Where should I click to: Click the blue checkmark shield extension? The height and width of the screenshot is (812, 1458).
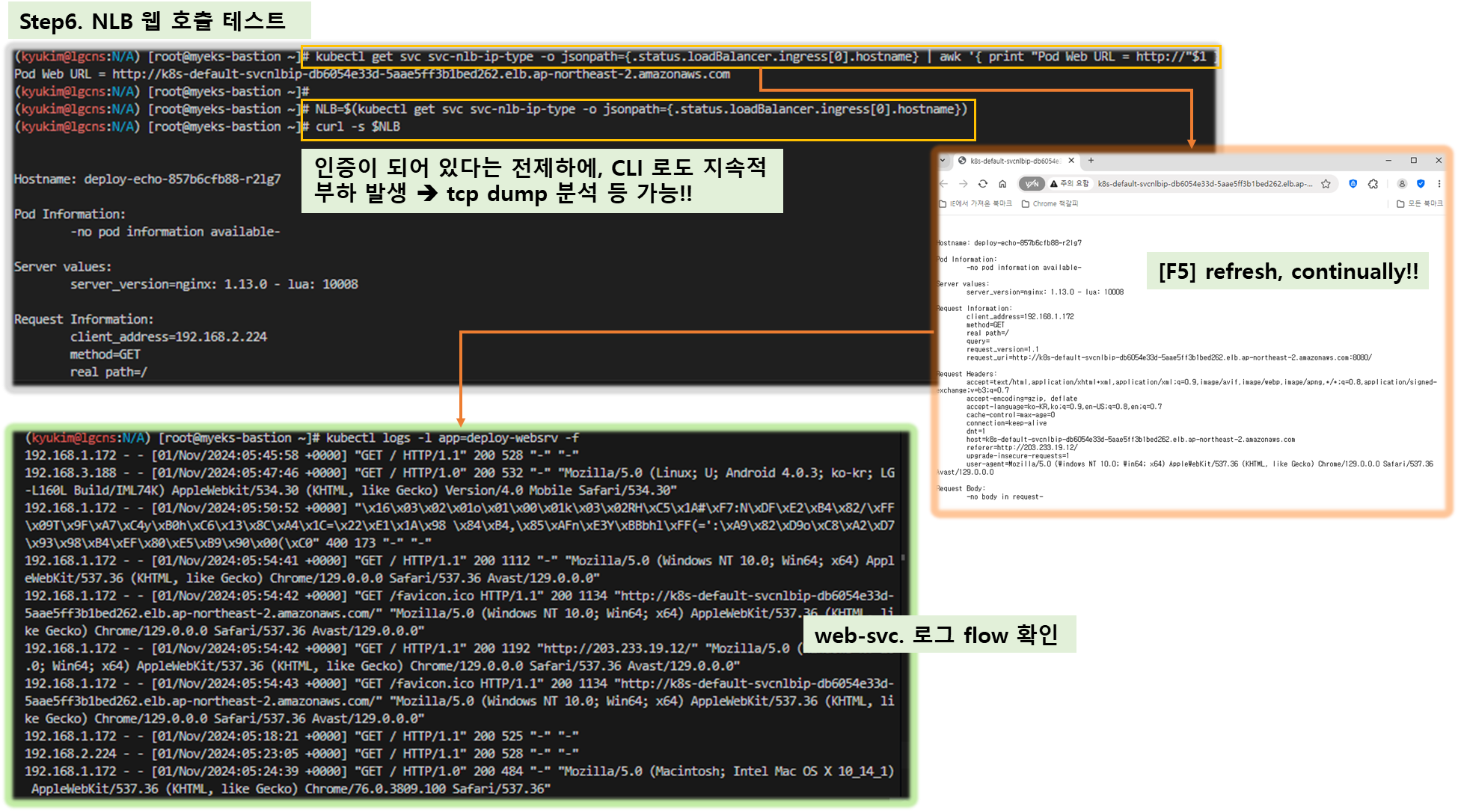[x=1421, y=184]
